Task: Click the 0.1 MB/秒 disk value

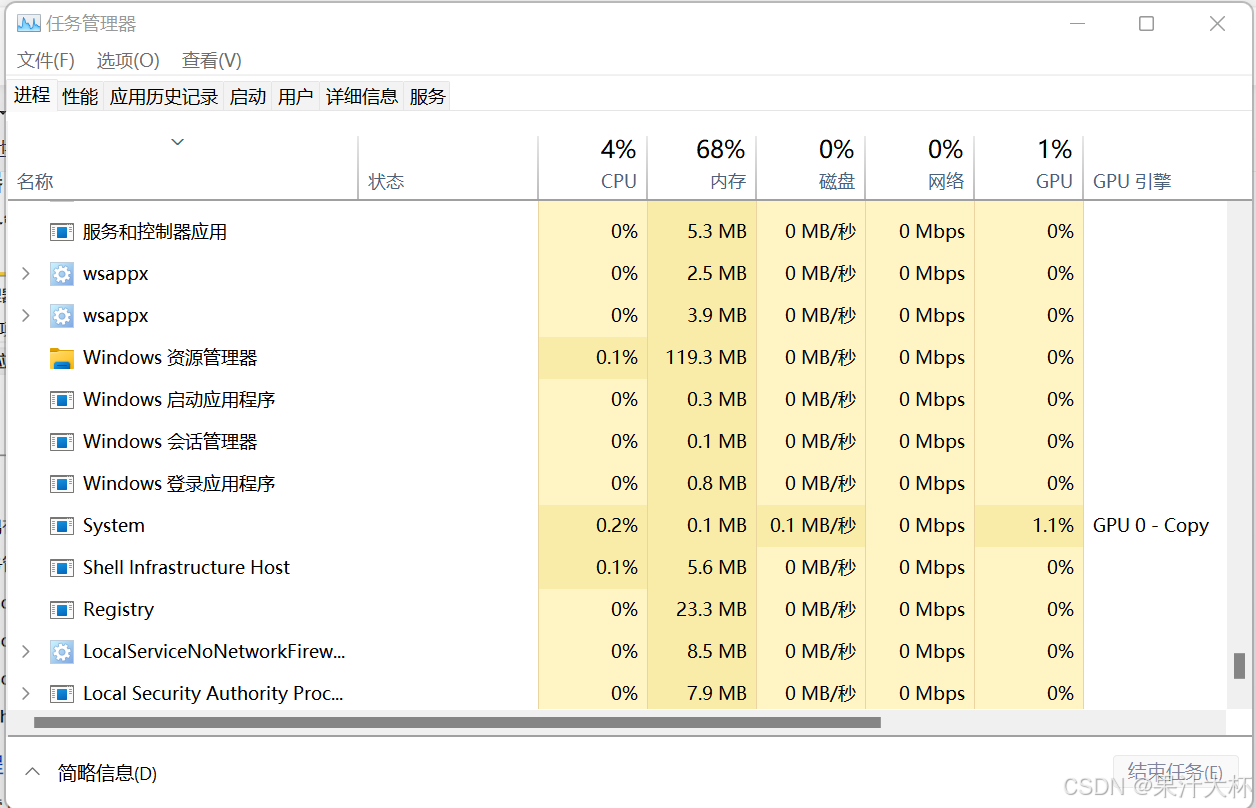Action: pyautogui.click(x=813, y=526)
